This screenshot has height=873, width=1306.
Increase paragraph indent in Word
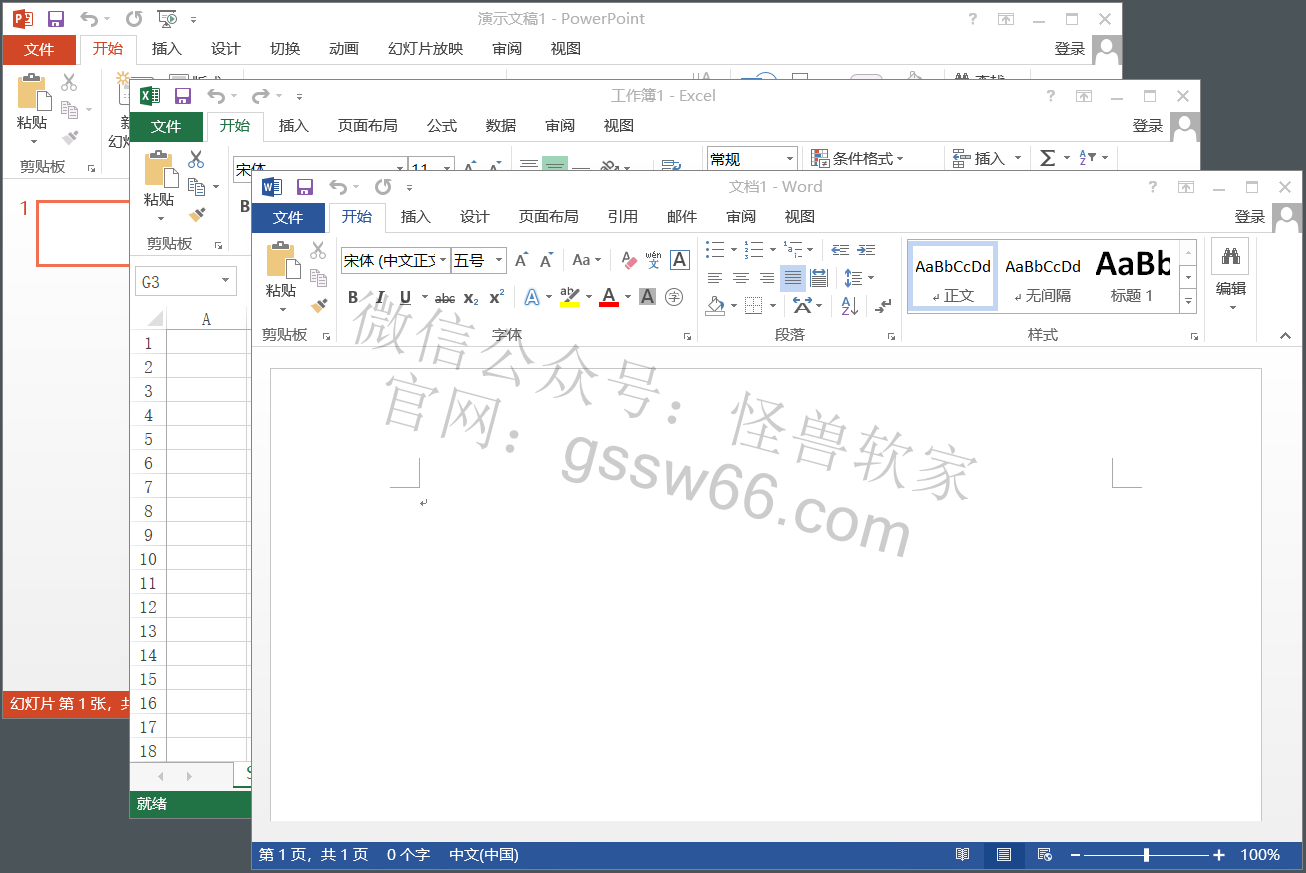(866, 250)
